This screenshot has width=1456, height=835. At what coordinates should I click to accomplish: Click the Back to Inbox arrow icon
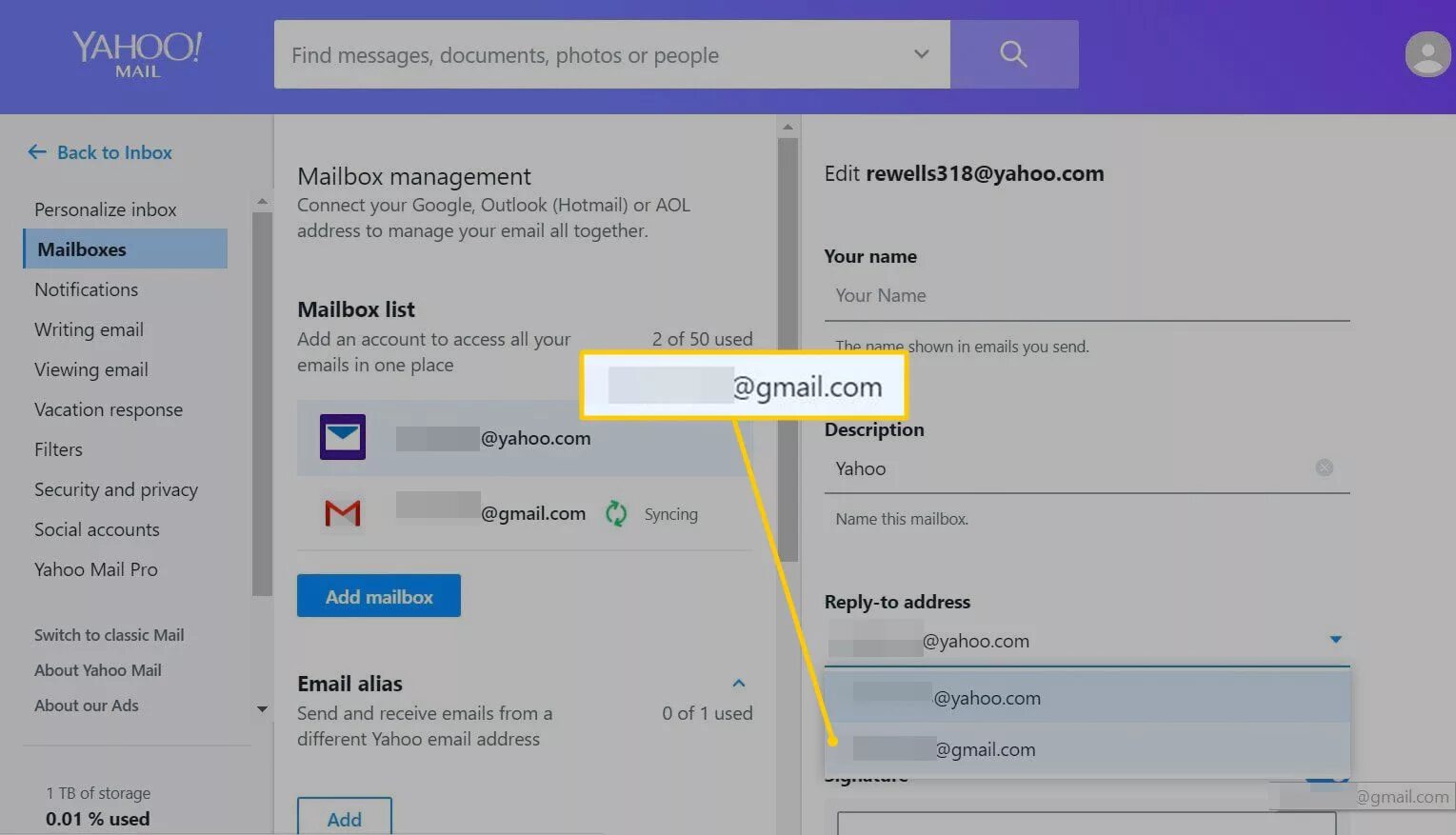pyautogui.click(x=37, y=152)
